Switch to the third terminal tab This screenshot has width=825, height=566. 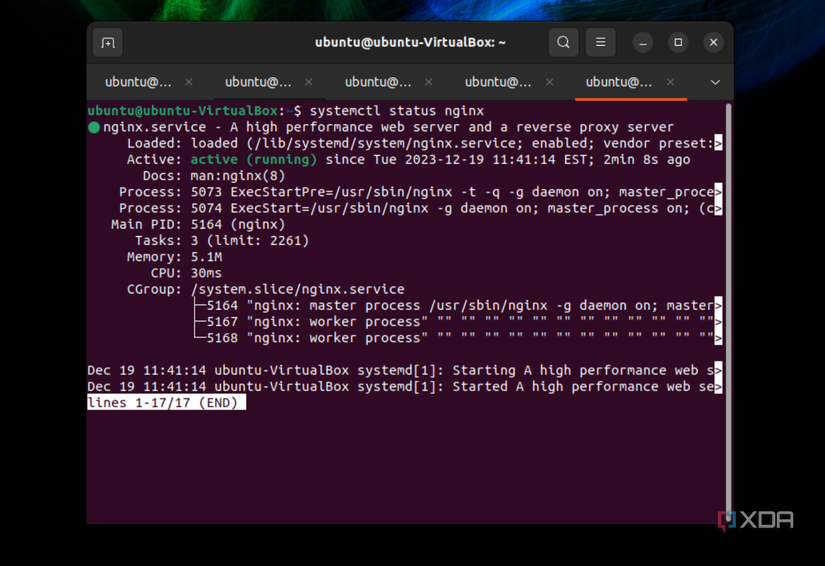(x=378, y=82)
